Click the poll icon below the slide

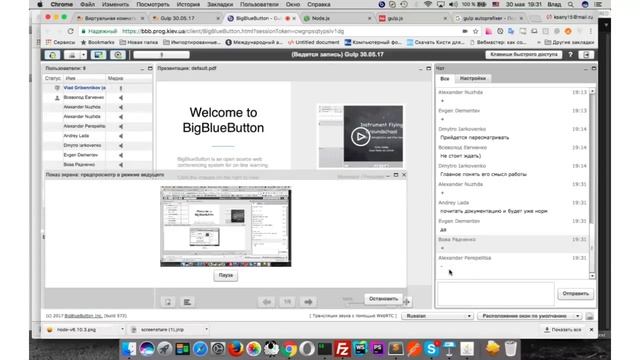[187, 302]
